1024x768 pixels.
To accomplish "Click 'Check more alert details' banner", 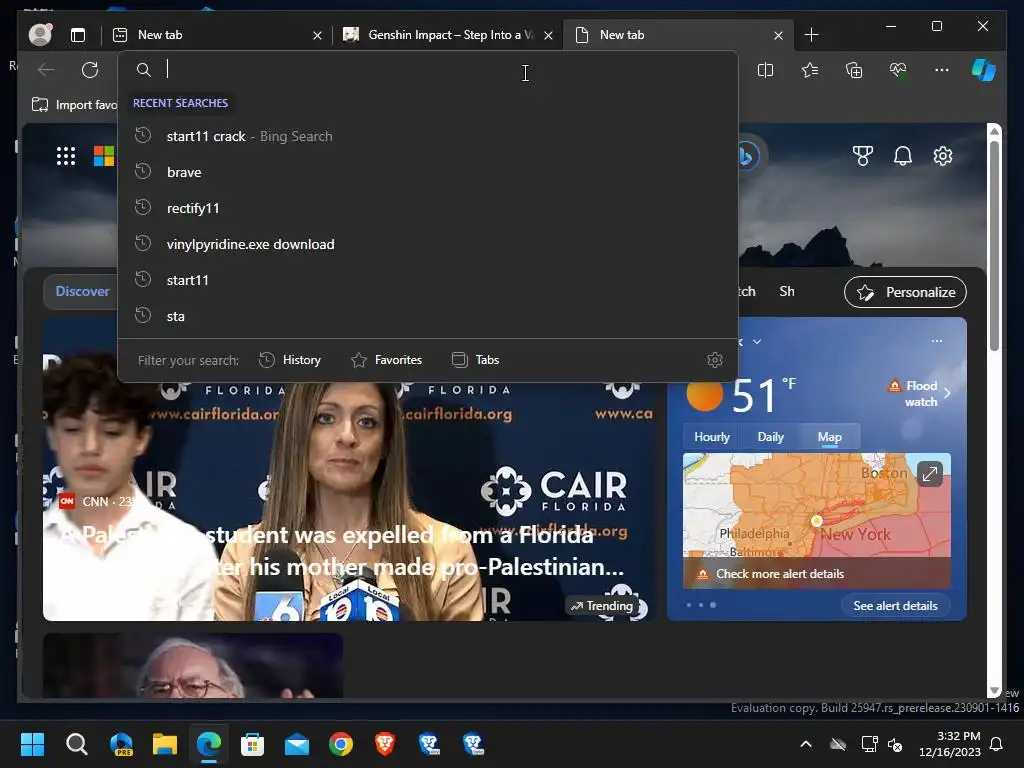I will [816, 573].
